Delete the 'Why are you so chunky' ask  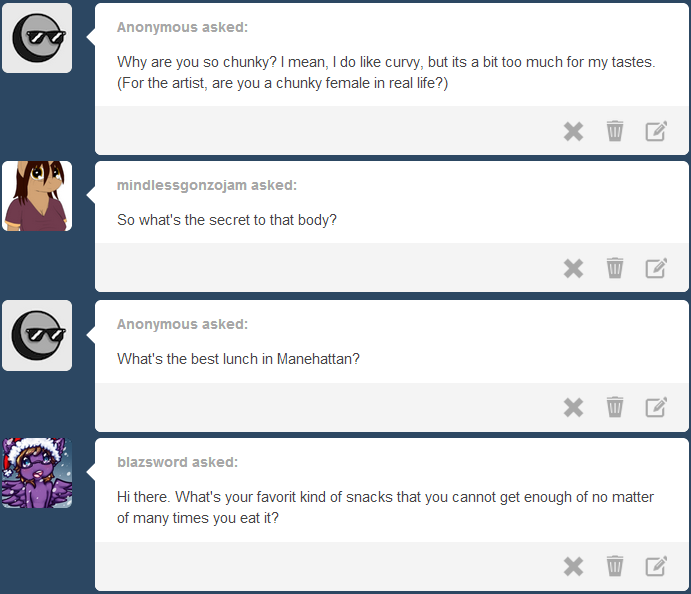pyautogui.click(x=615, y=131)
